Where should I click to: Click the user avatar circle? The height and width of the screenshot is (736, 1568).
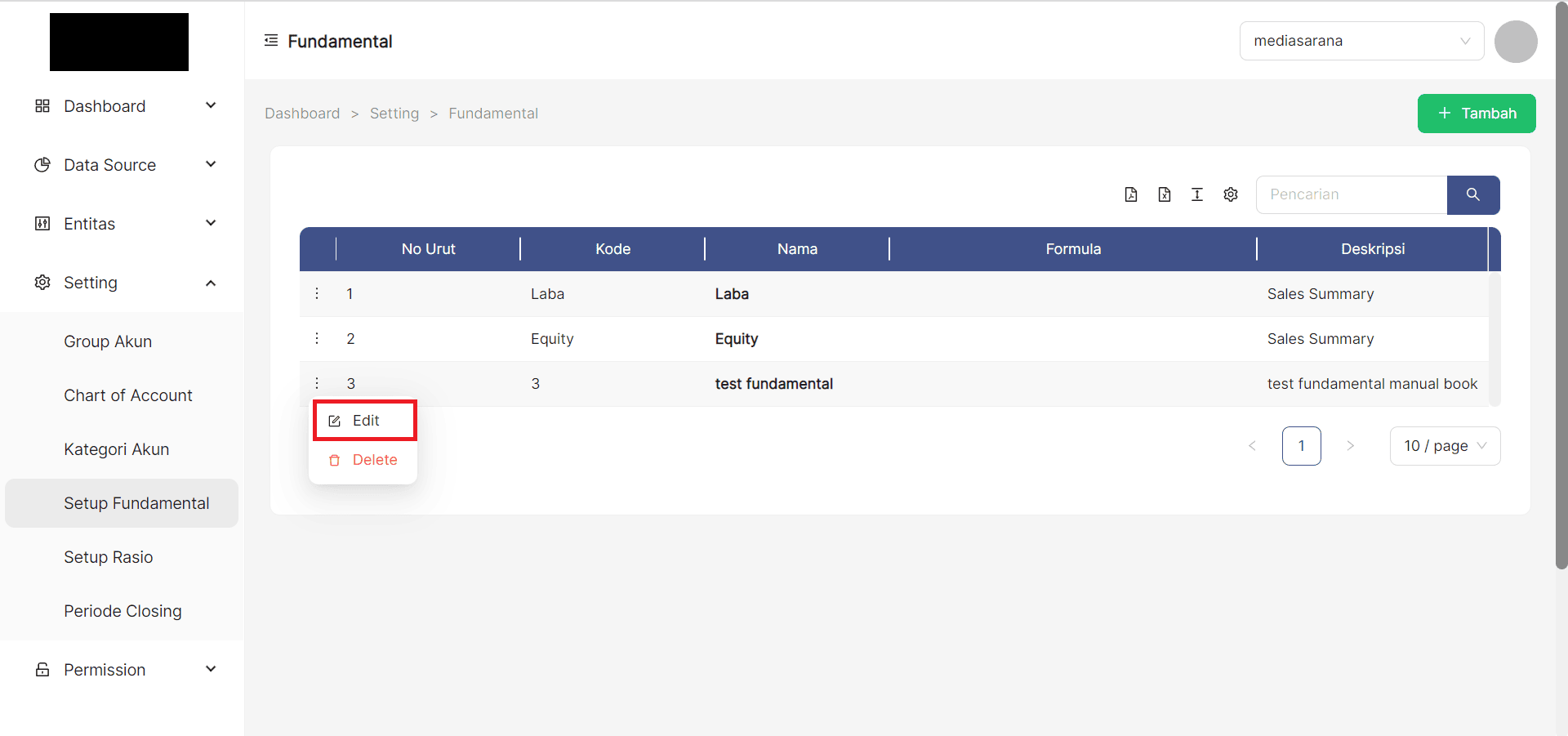tap(1515, 42)
